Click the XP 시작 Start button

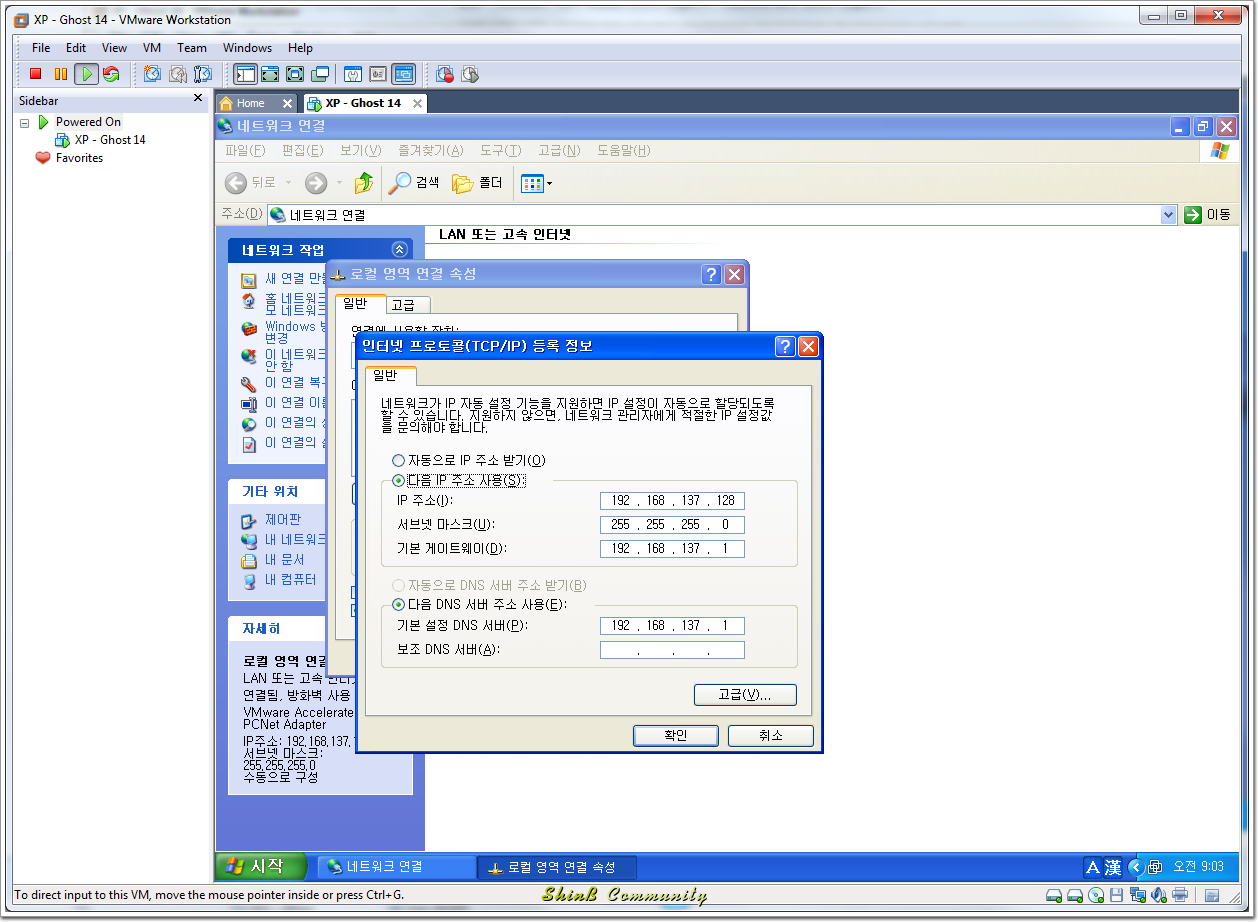click(254, 866)
